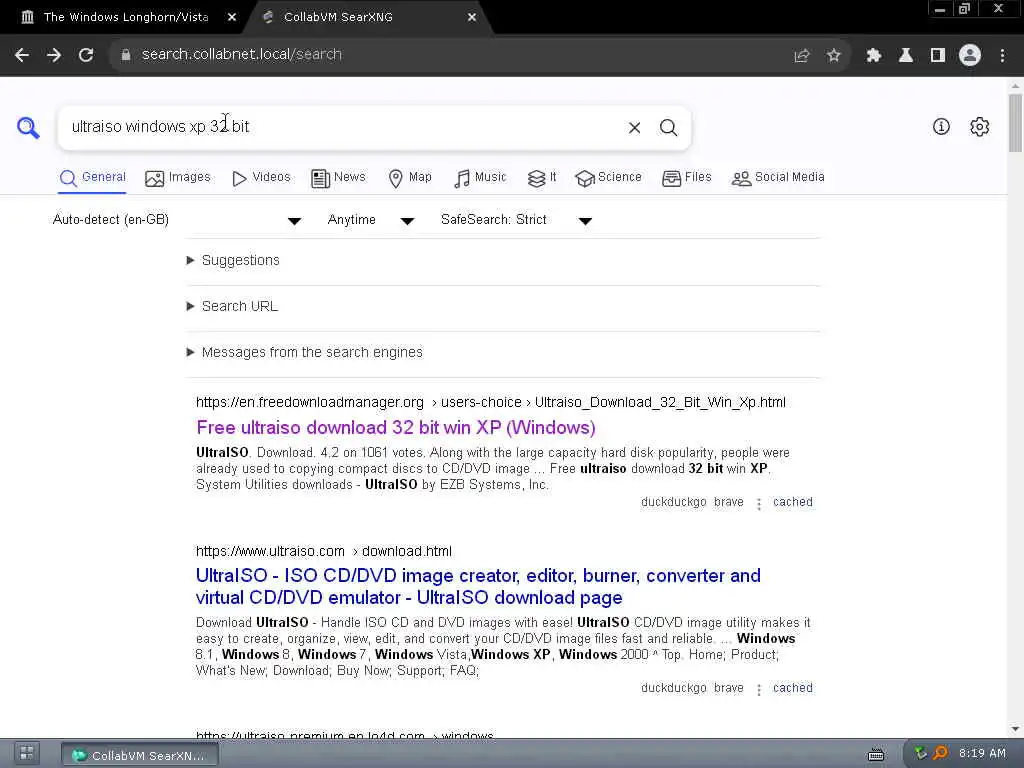Close the CollabVM SearXNG tab
Image resolution: width=1024 pixels, height=768 pixels.
472,18
